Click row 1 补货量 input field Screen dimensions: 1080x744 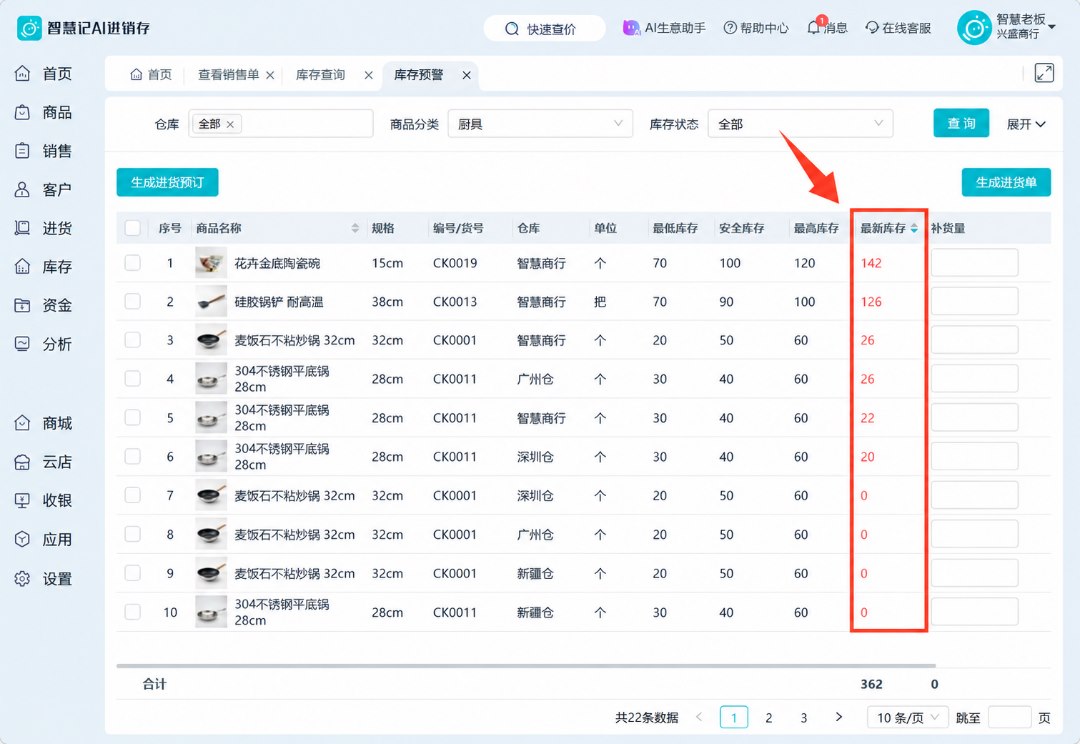pyautogui.click(x=975, y=263)
